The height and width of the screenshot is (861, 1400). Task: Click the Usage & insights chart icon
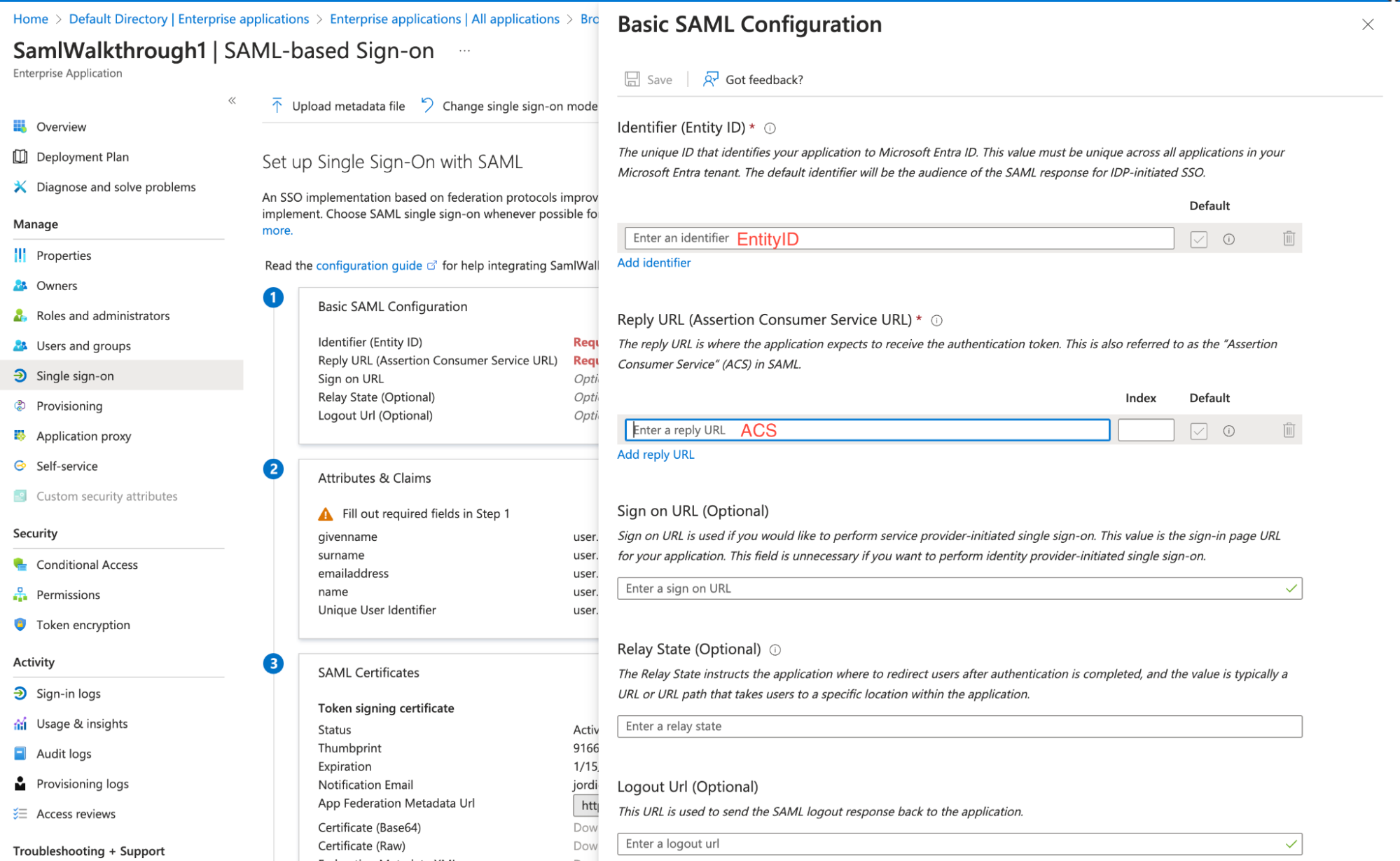pos(20,724)
